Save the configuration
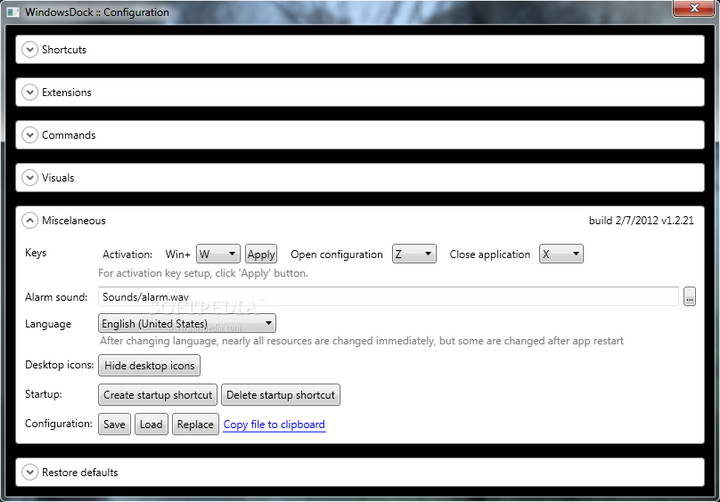720x502 pixels. coord(114,424)
